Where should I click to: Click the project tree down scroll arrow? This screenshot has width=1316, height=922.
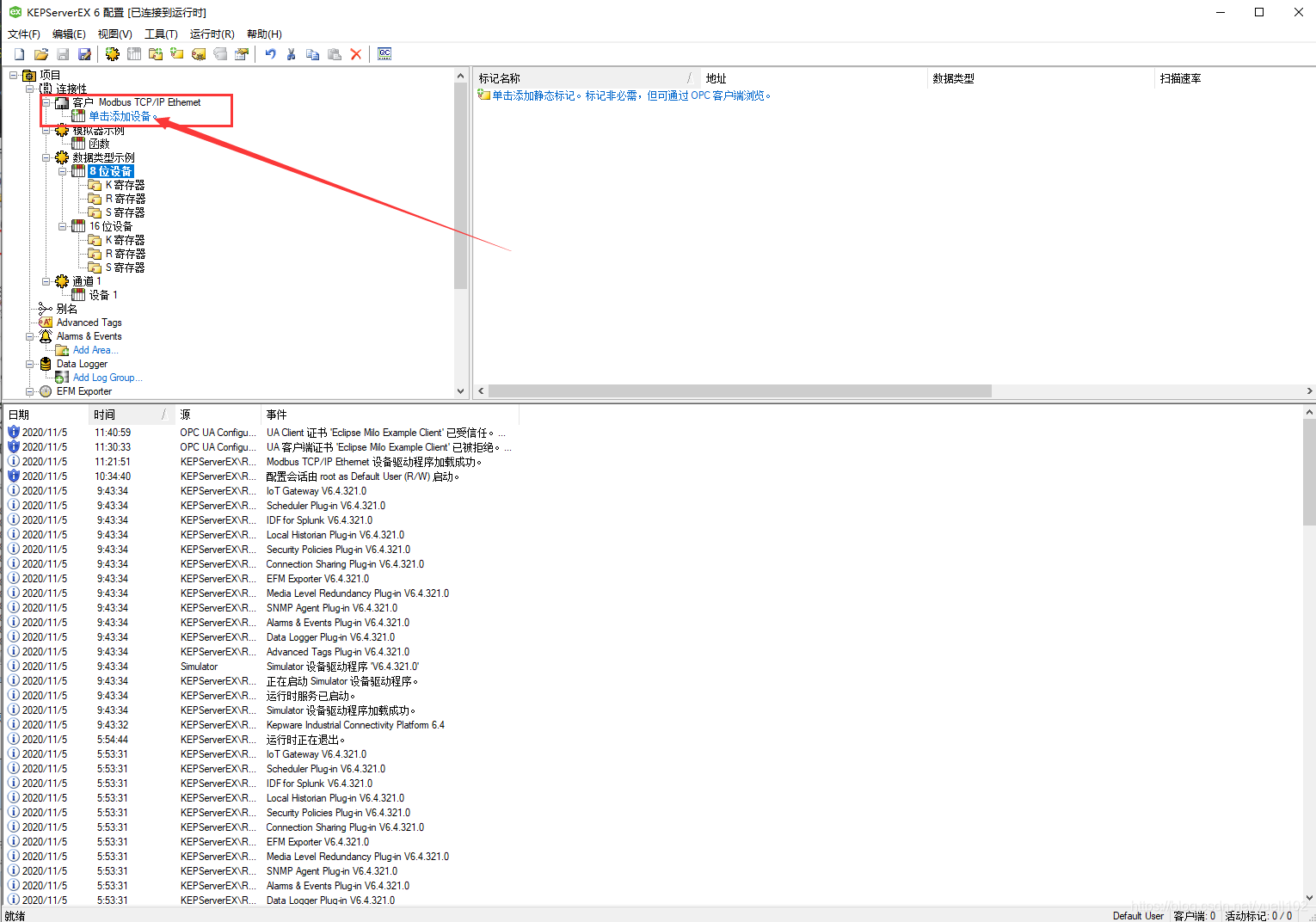[x=461, y=390]
